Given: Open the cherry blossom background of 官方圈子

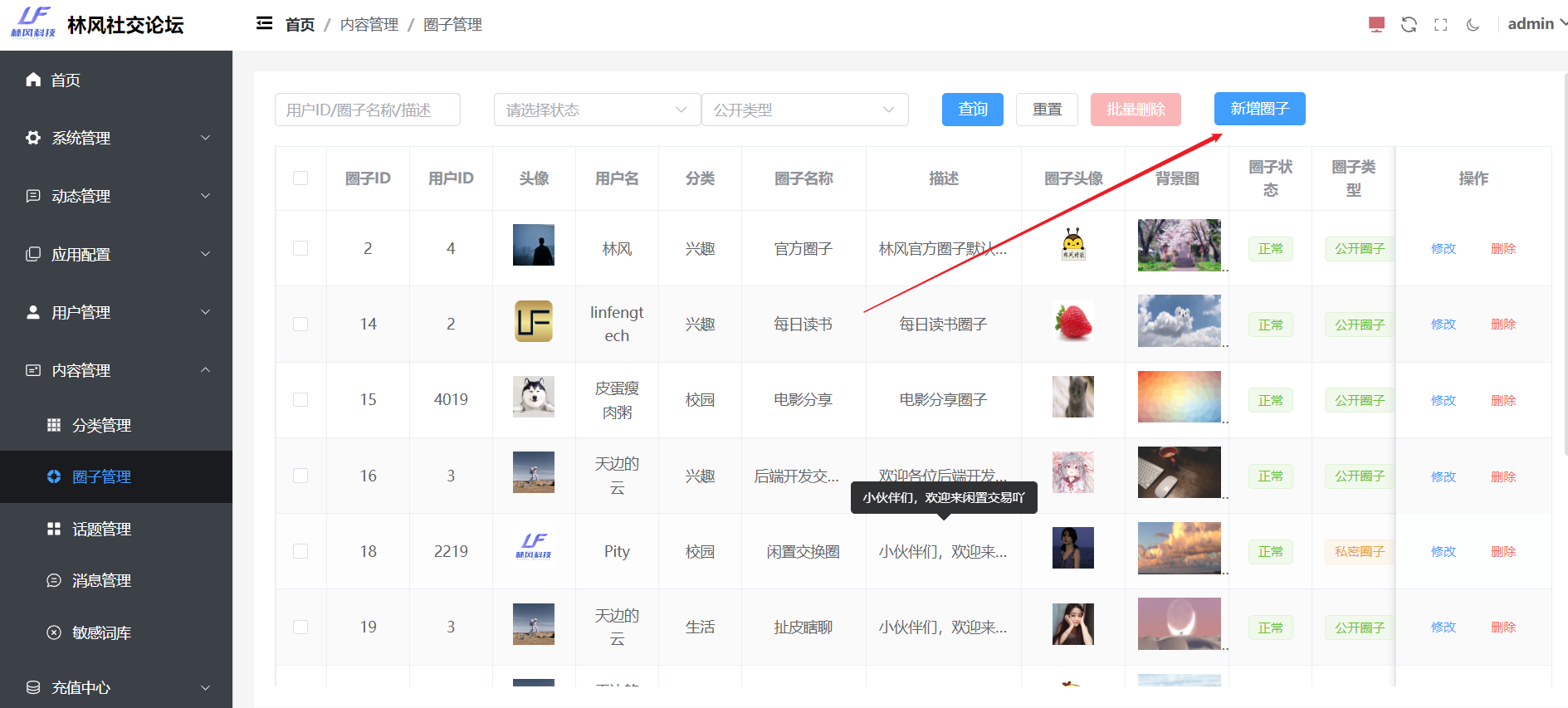Looking at the screenshot, I should click(1180, 245).
